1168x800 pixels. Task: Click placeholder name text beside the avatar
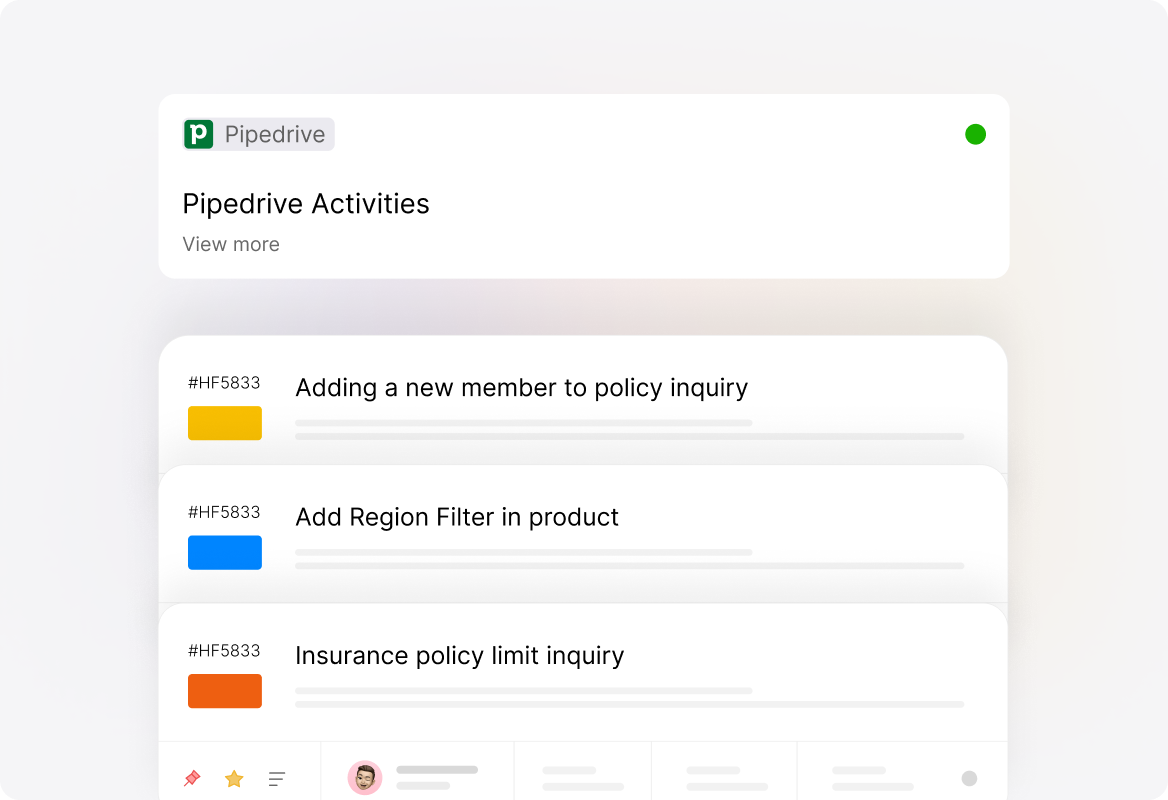pos(437,770)
